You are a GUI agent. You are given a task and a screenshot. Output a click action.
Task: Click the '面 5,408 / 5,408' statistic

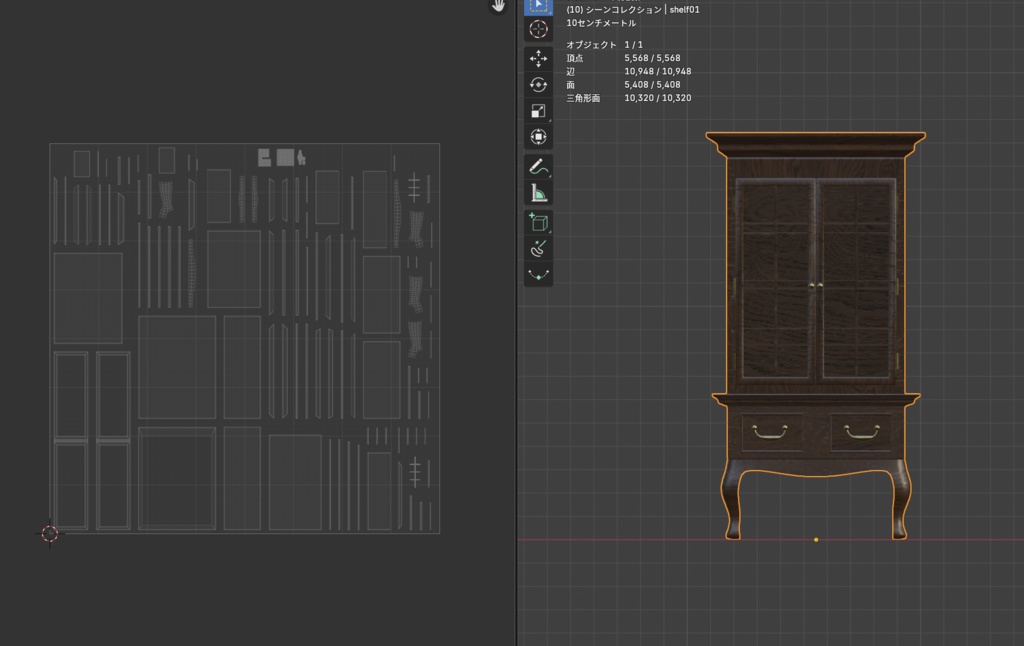(623, 85)
